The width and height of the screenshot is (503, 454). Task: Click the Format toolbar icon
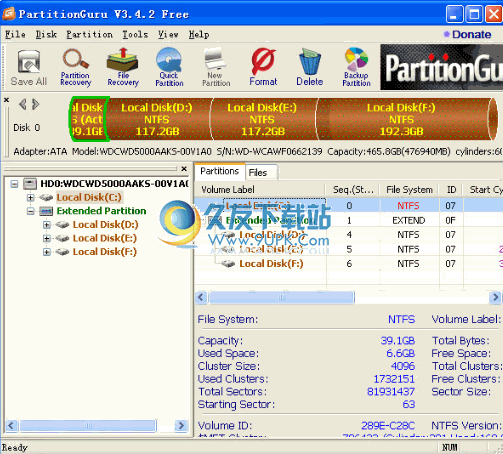tap(263, 68)
